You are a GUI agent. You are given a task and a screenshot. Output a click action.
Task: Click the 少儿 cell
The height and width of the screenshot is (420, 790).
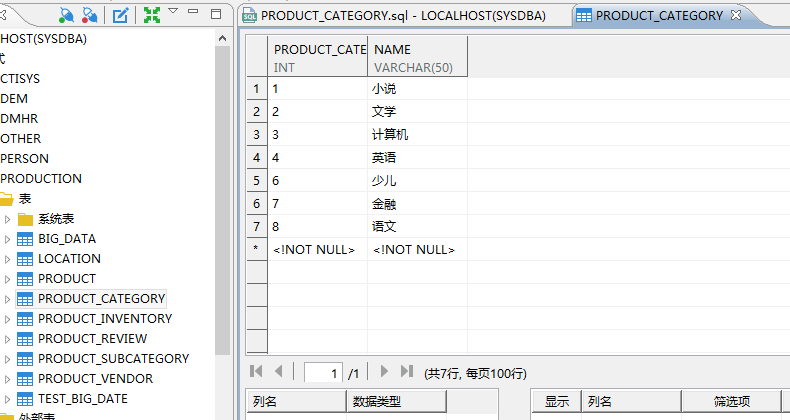(417, 180)
